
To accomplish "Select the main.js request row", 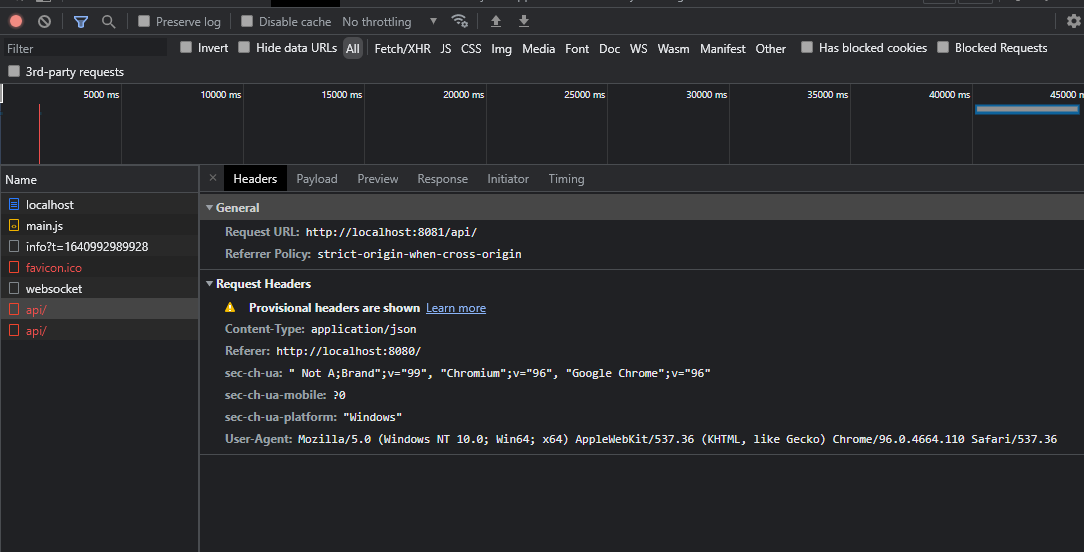I will click(100, 226).
